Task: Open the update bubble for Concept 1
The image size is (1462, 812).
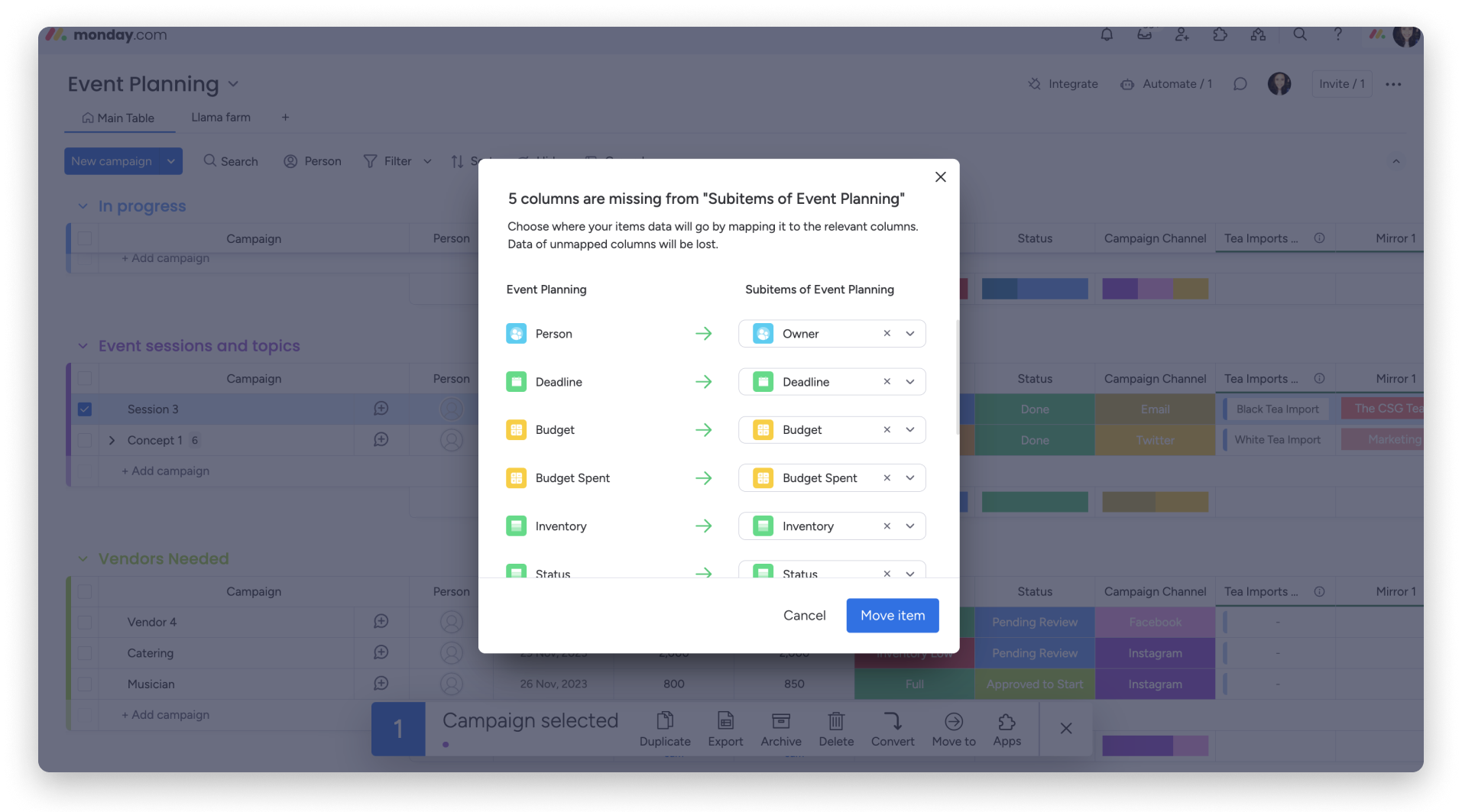Action: tap(381, 440)
